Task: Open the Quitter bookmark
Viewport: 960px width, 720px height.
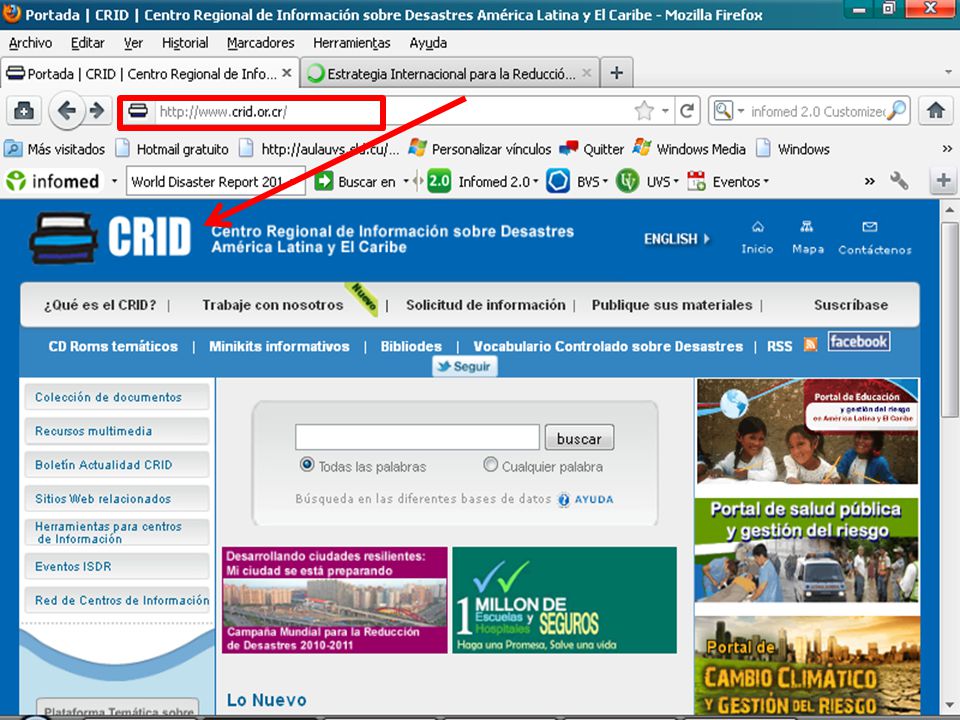Action: (591, 149)
